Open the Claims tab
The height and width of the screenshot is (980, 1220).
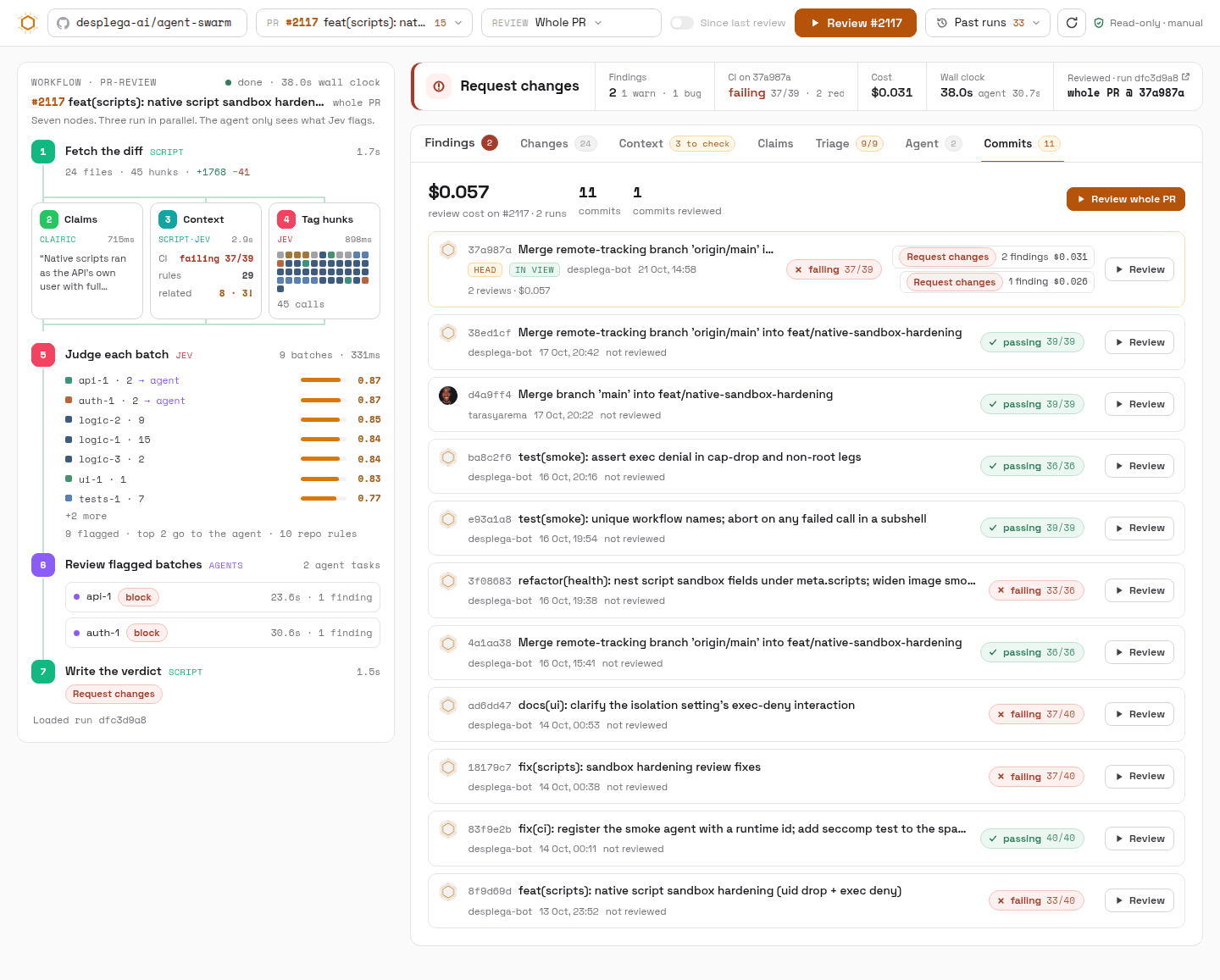[x=775, y=144]
